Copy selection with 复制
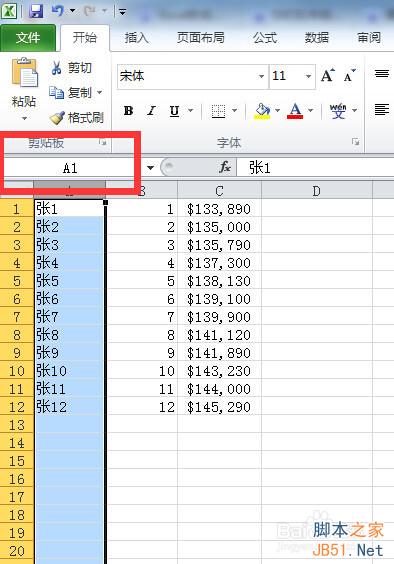This screenshot has height=564, width=394. pos(71,92)
